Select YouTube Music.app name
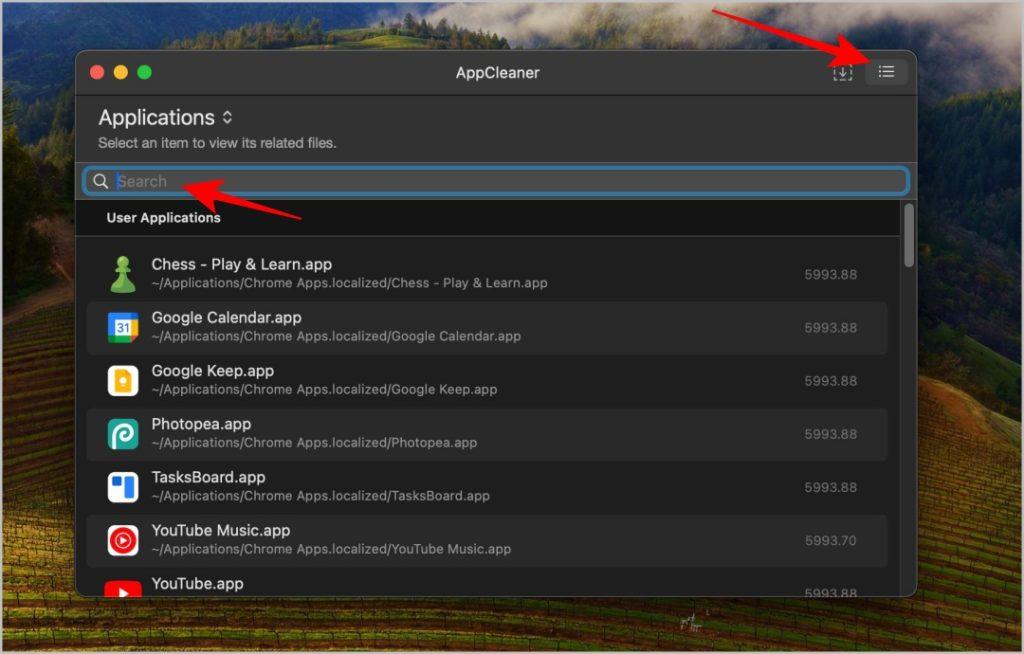Viewport: 1024px width, 654px height. (221, 531)
